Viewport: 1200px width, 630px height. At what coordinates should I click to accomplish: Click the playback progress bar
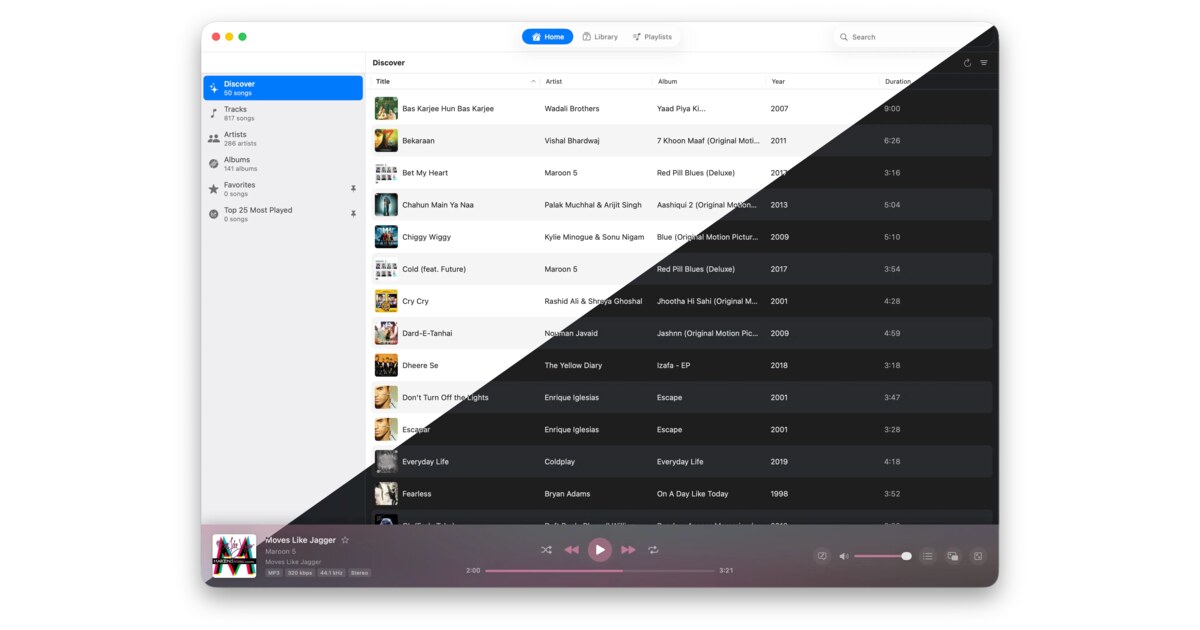point(600,571)
